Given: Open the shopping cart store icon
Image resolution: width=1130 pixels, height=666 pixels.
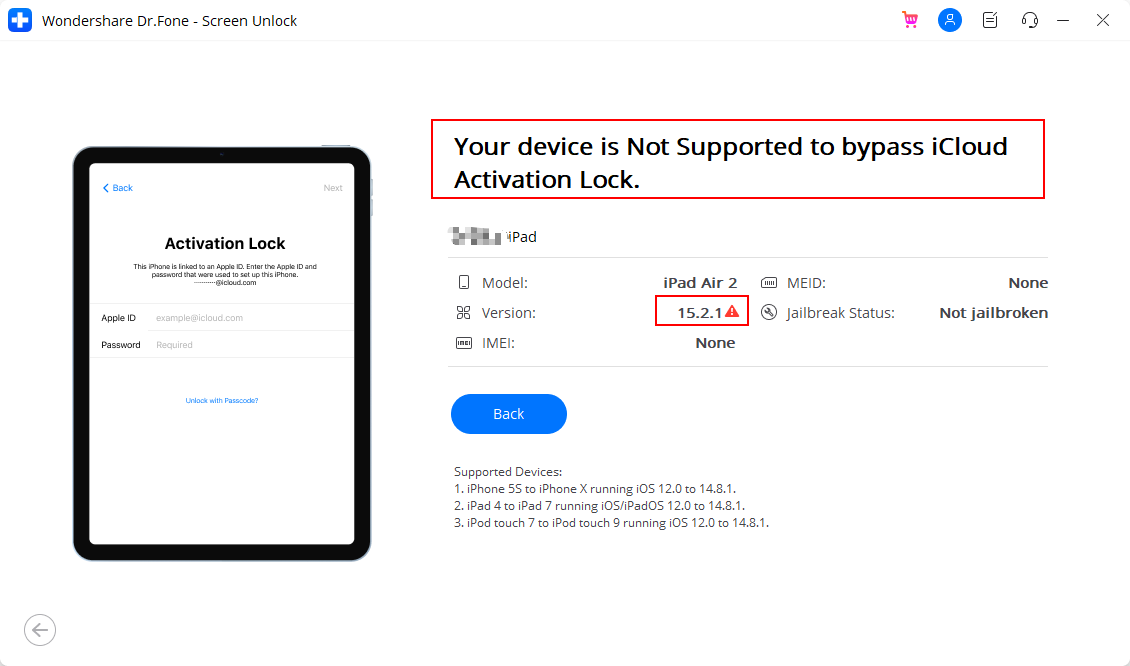Looking at the screenshot, I should click(x=909, y=20).
